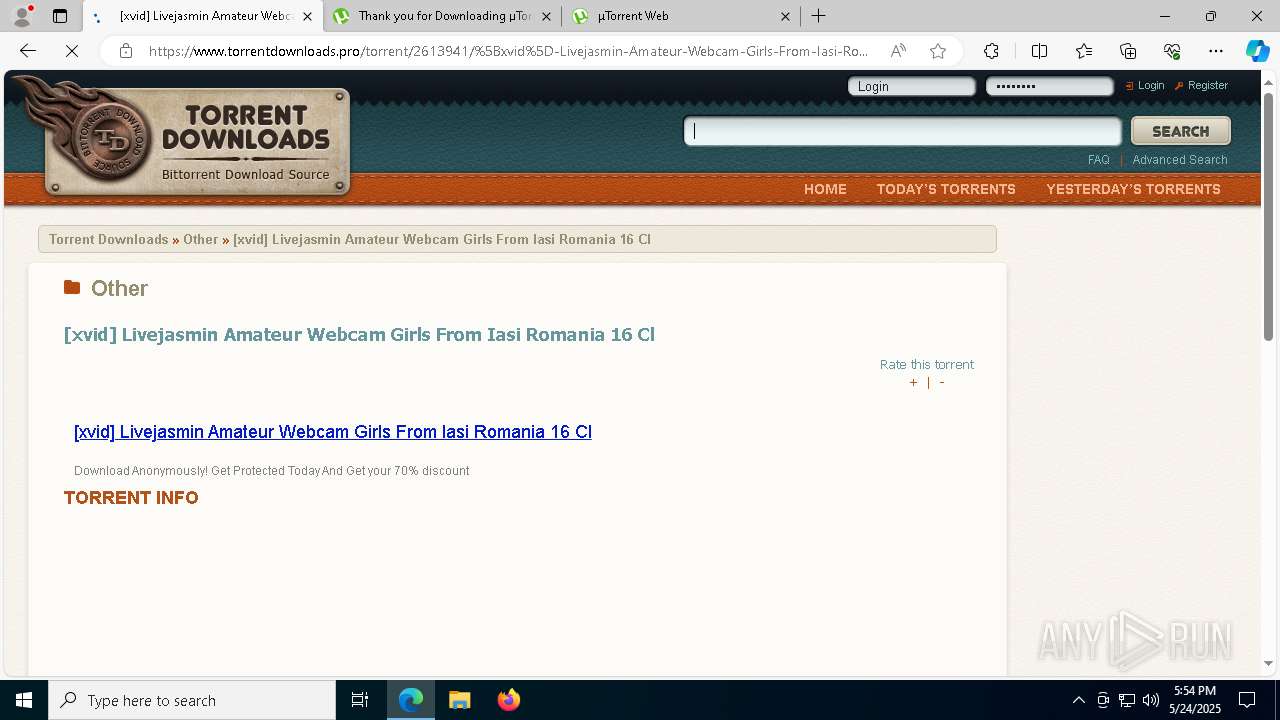Open Edge Settings and more menu
The width and height of the screenshot is (1280, 720).
[1216, 51]
